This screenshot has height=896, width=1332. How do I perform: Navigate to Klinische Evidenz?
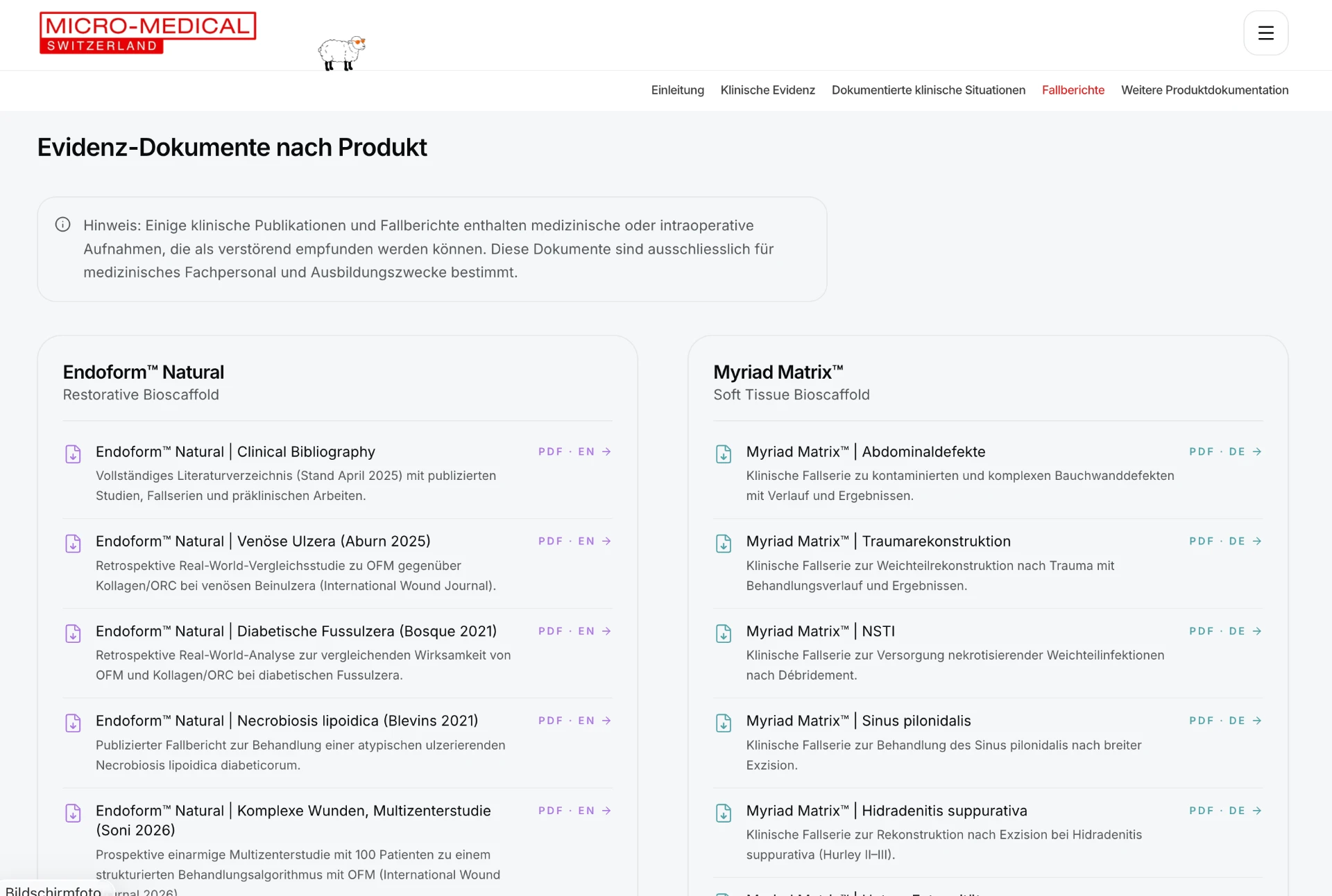pyautogui.click(x=767, y=90)
